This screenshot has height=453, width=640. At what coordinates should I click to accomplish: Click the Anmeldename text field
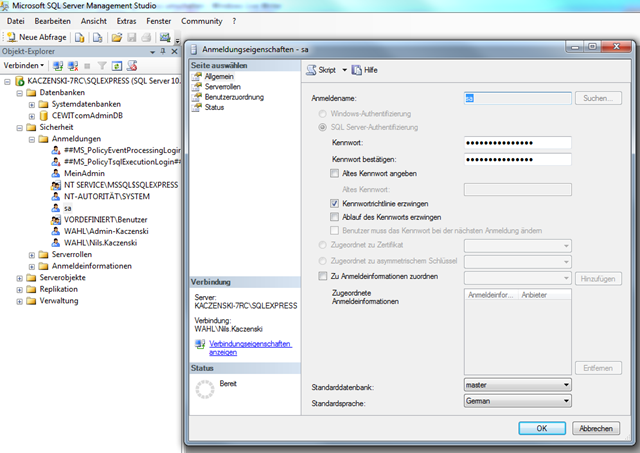click(518, 98)
